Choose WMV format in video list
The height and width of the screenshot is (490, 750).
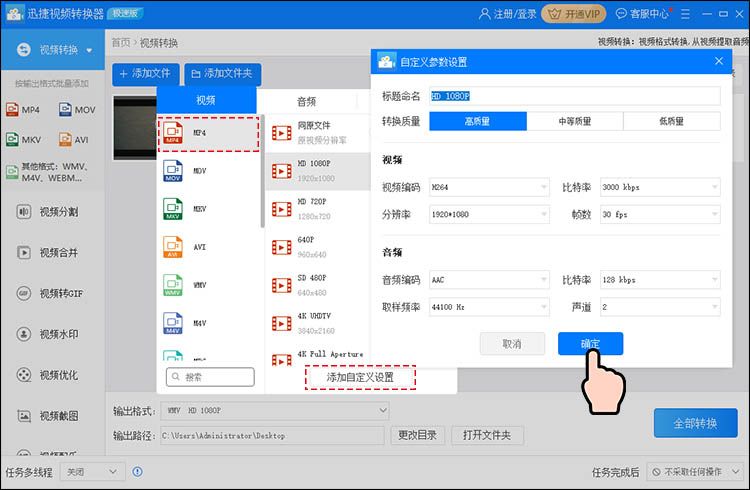click(x=209, y=285)
